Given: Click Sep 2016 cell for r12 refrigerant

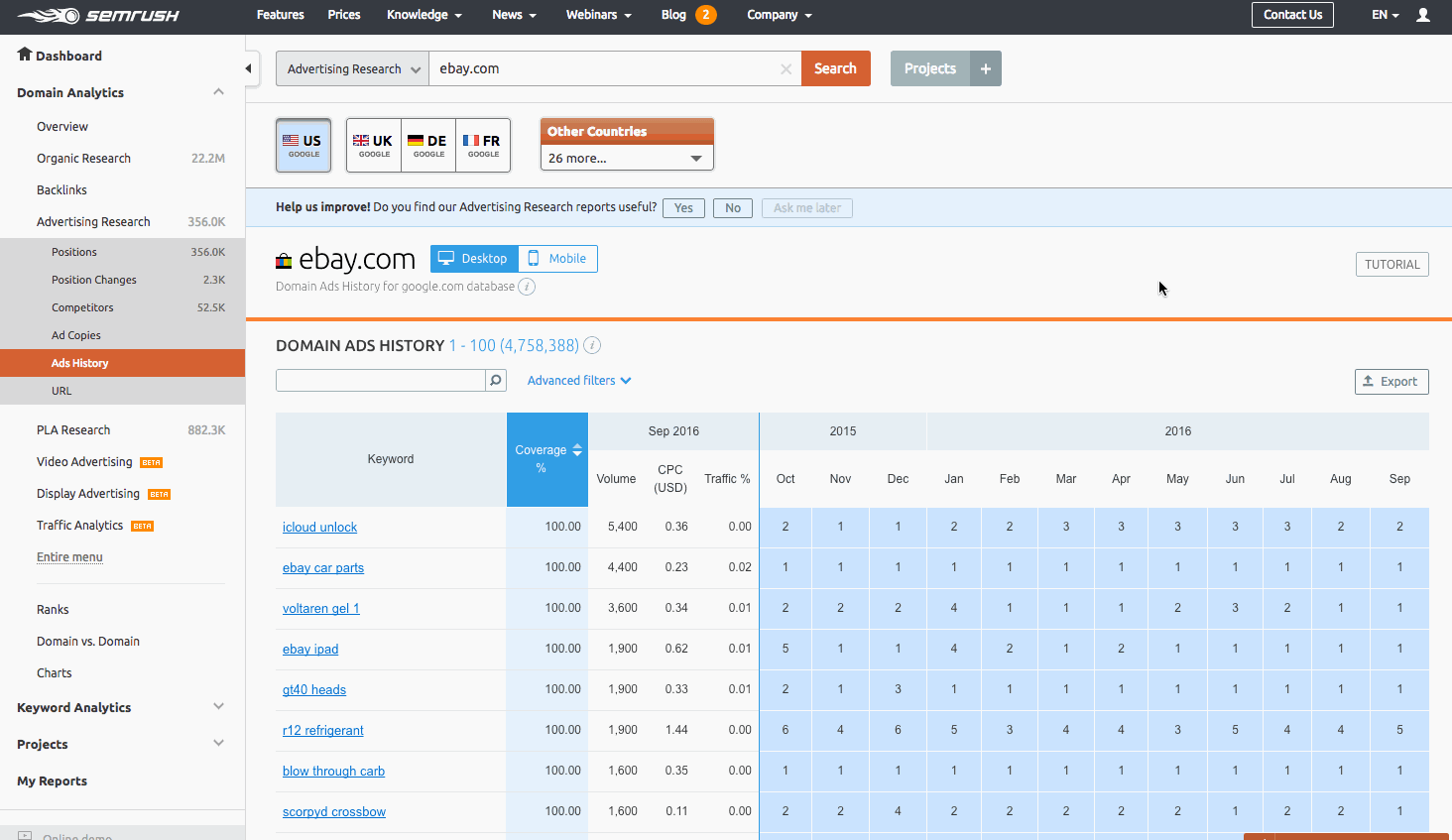Looking at the screenshot, I should pyautogui.click(x=1399, y=730).
